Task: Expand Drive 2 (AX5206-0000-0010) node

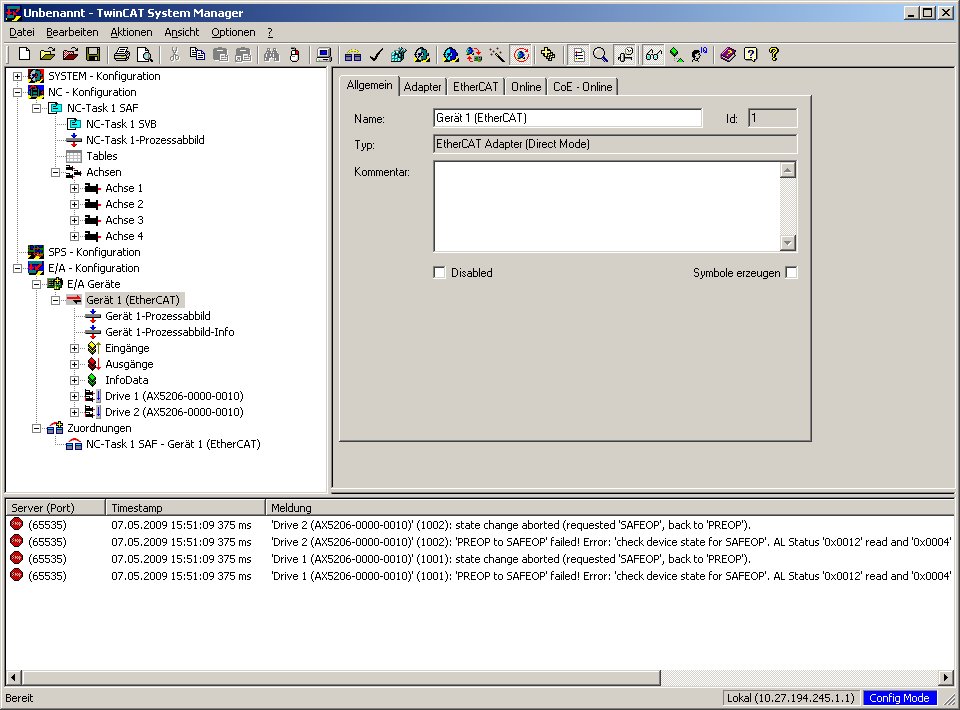Action: 75,412
